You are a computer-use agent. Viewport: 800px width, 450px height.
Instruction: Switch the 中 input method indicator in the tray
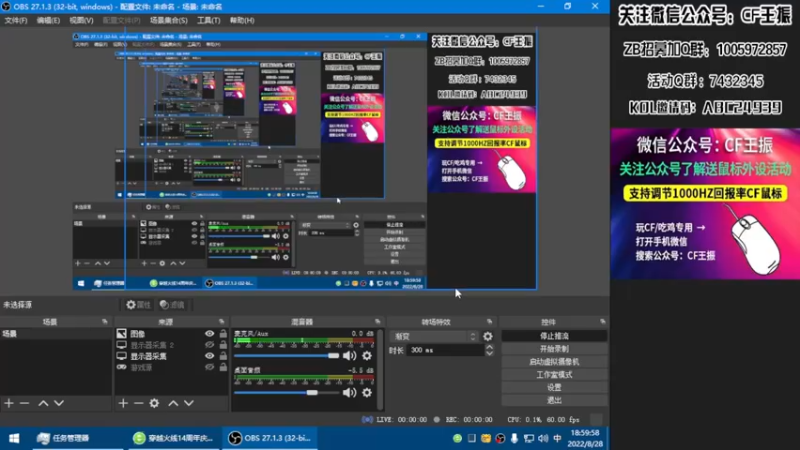(x=557, y=438)
